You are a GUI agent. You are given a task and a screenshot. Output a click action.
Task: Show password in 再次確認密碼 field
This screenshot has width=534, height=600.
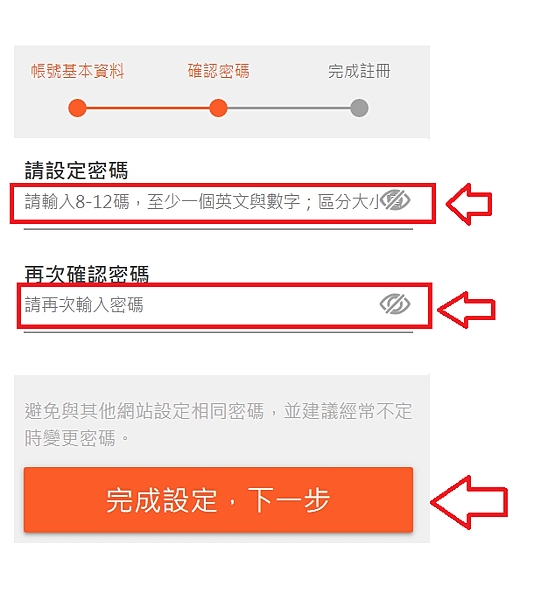tap(395, 305)
